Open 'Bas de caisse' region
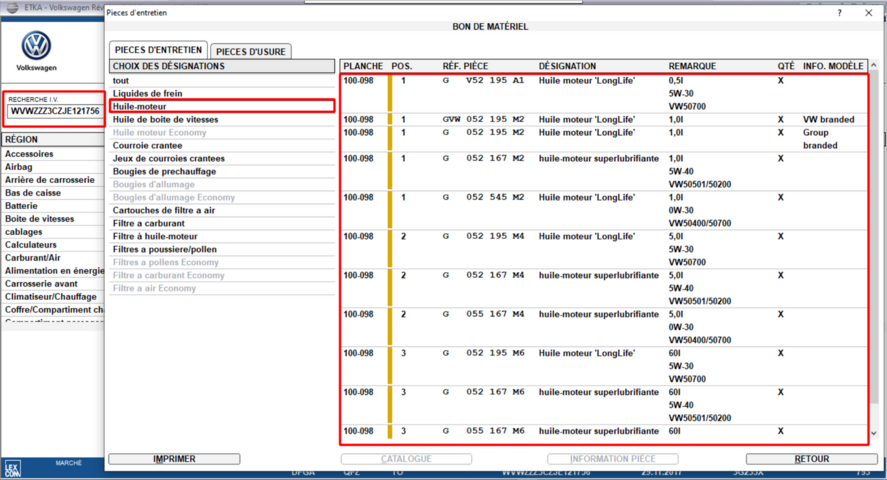 coord(53,193)
